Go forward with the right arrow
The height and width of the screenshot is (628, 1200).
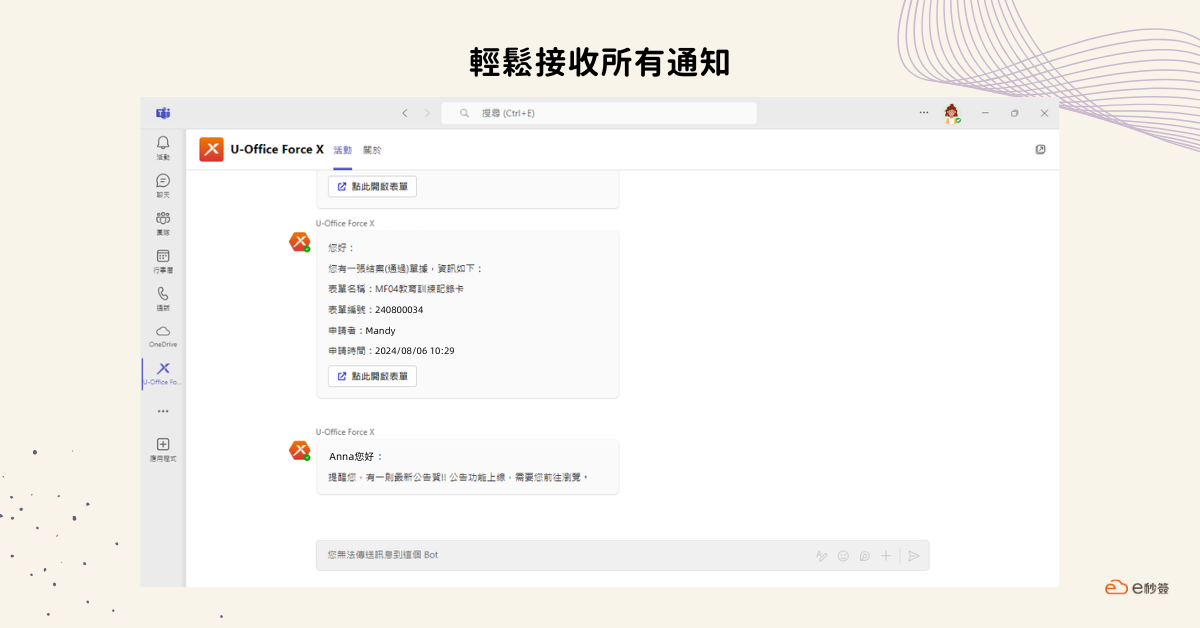[x=427, y=113]
